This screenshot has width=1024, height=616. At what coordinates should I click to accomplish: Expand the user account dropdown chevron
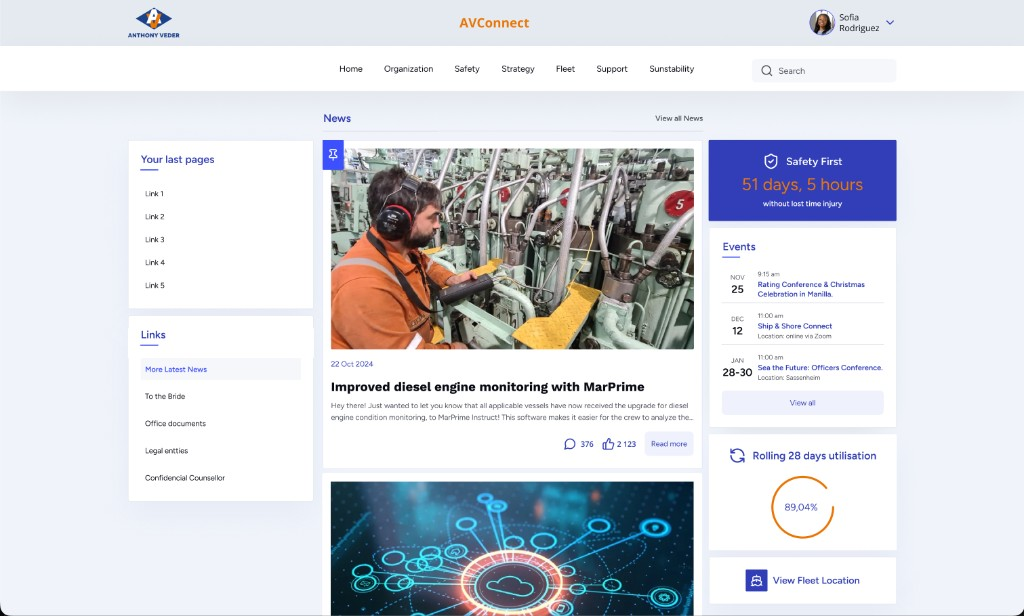coord(889,22)
